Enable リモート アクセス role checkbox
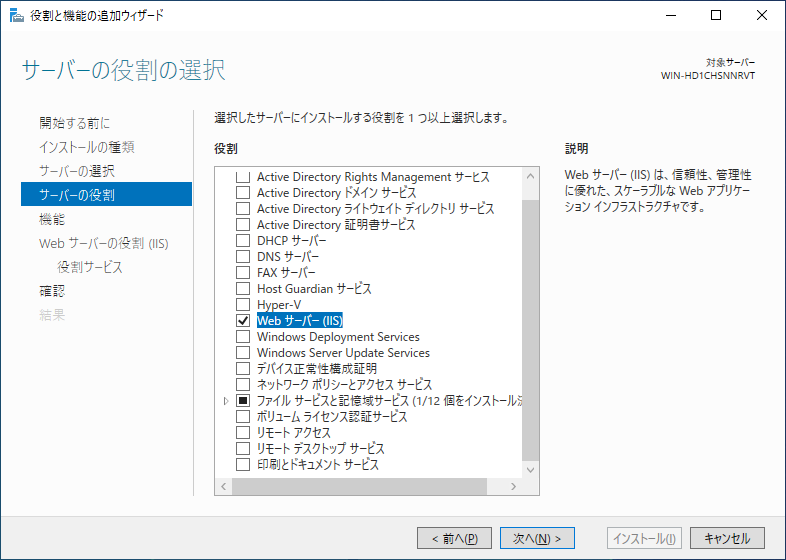 point(243,433)
